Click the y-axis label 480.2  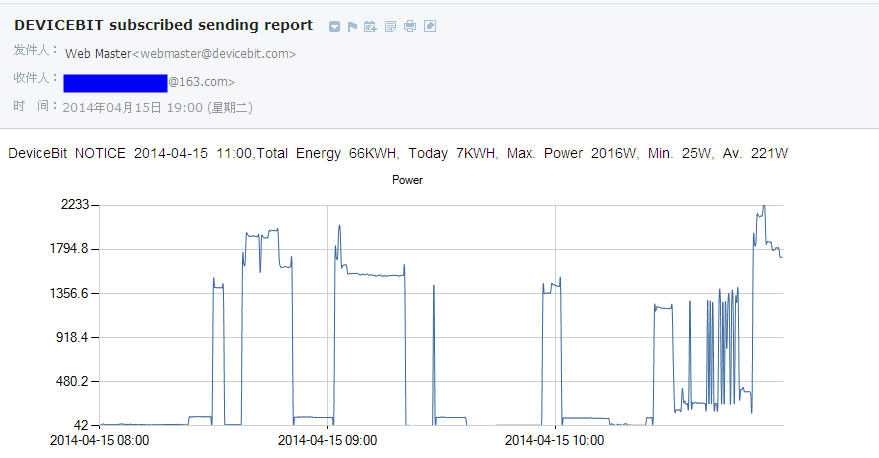(72, 382)
